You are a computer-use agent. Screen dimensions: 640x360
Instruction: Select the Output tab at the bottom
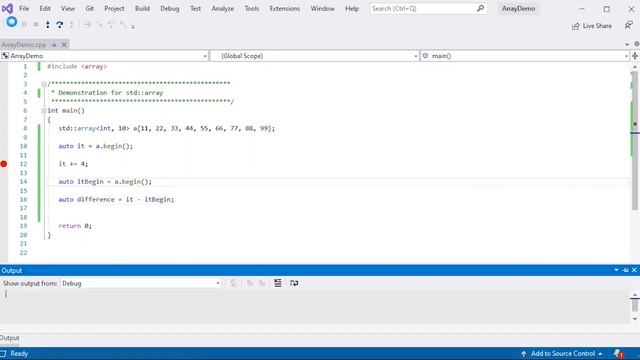pos(9,338)
